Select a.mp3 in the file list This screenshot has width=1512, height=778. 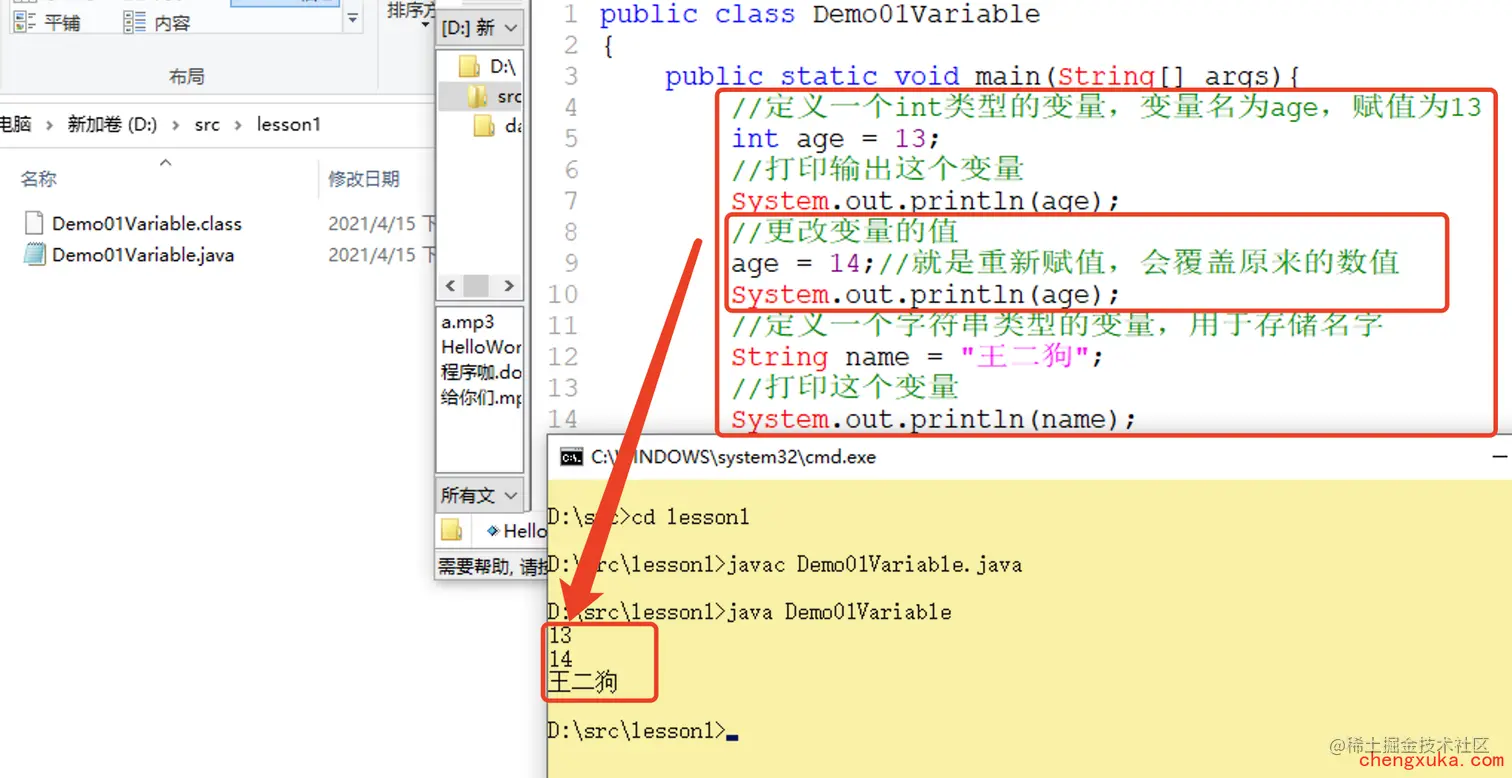click(x=468, y=323)
